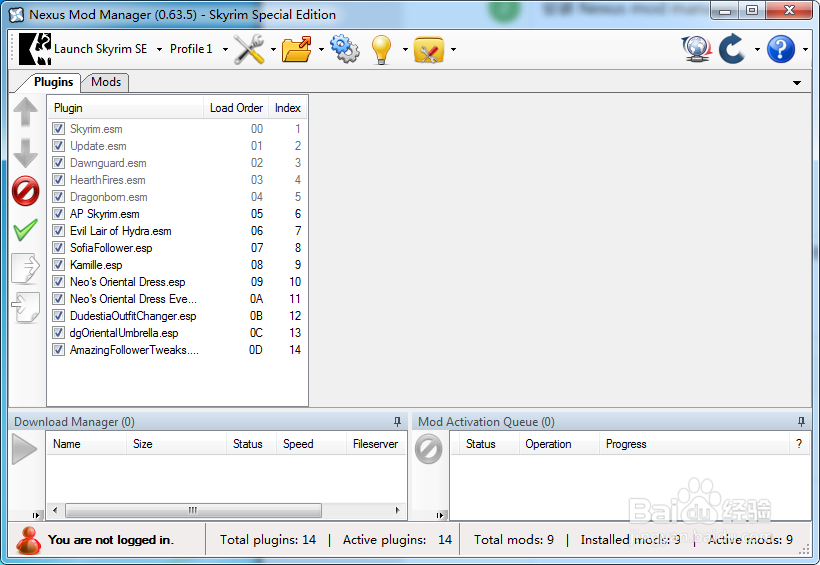Viewport: 820px width, 565px height.
Task: Expand the Download Manager side toolbar overflow
Action: [x=36, y=515]
